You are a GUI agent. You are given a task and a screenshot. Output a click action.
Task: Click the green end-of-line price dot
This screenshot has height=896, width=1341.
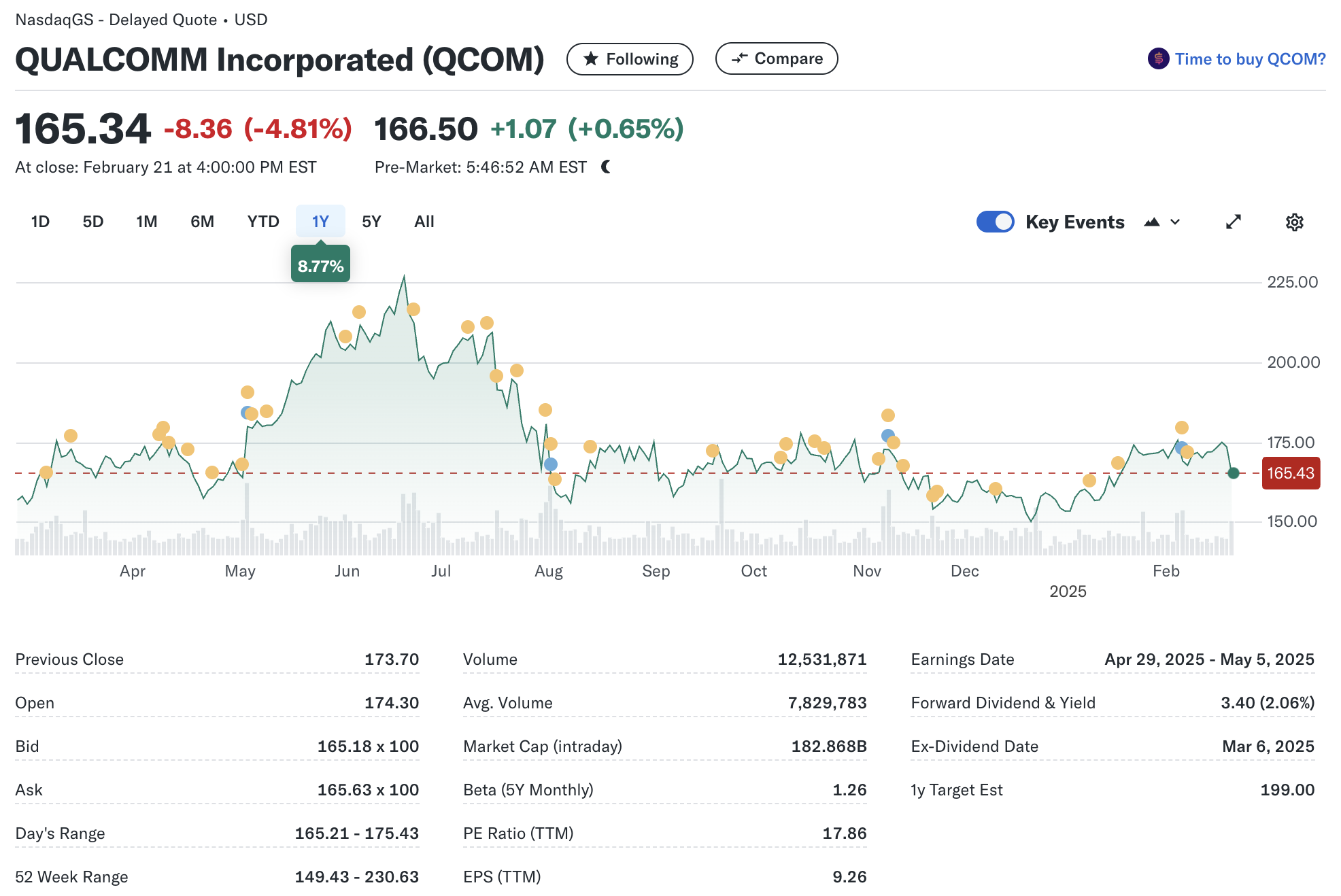coord(1234,473)
